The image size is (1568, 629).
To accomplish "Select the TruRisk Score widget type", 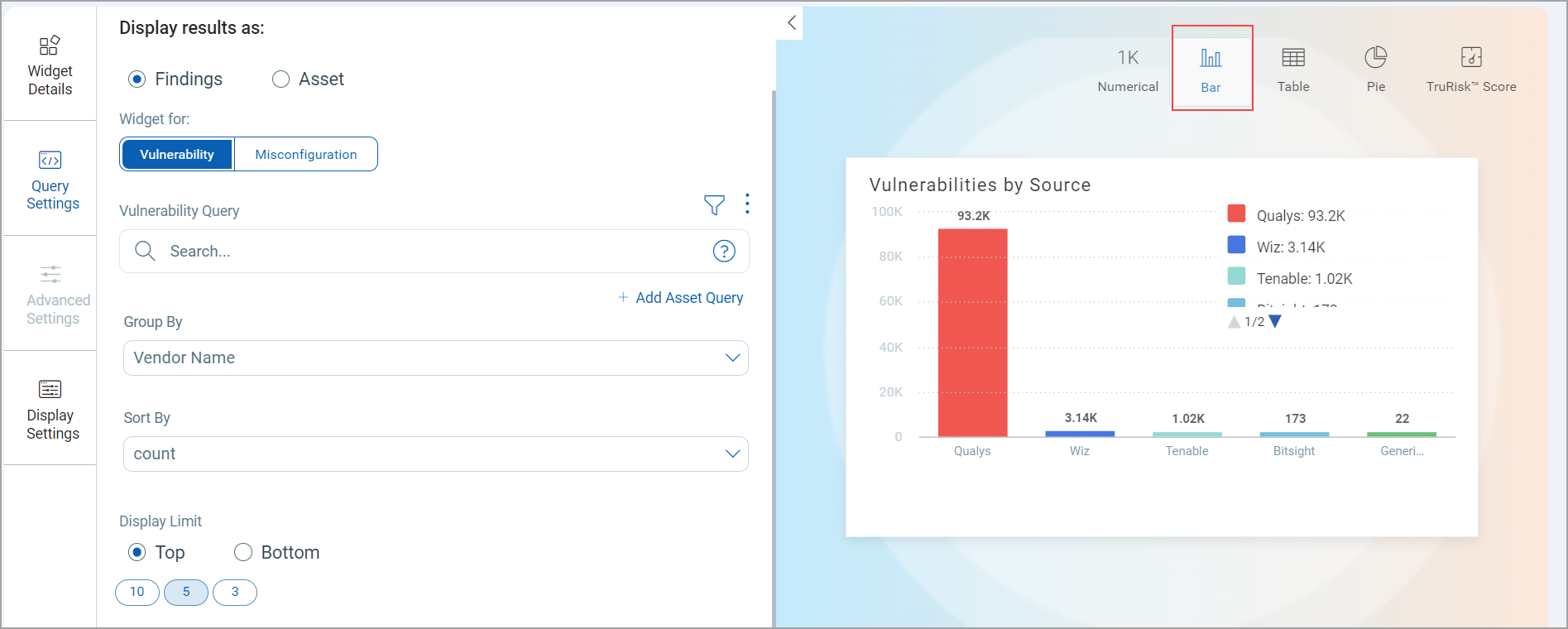I will 1470,68.
